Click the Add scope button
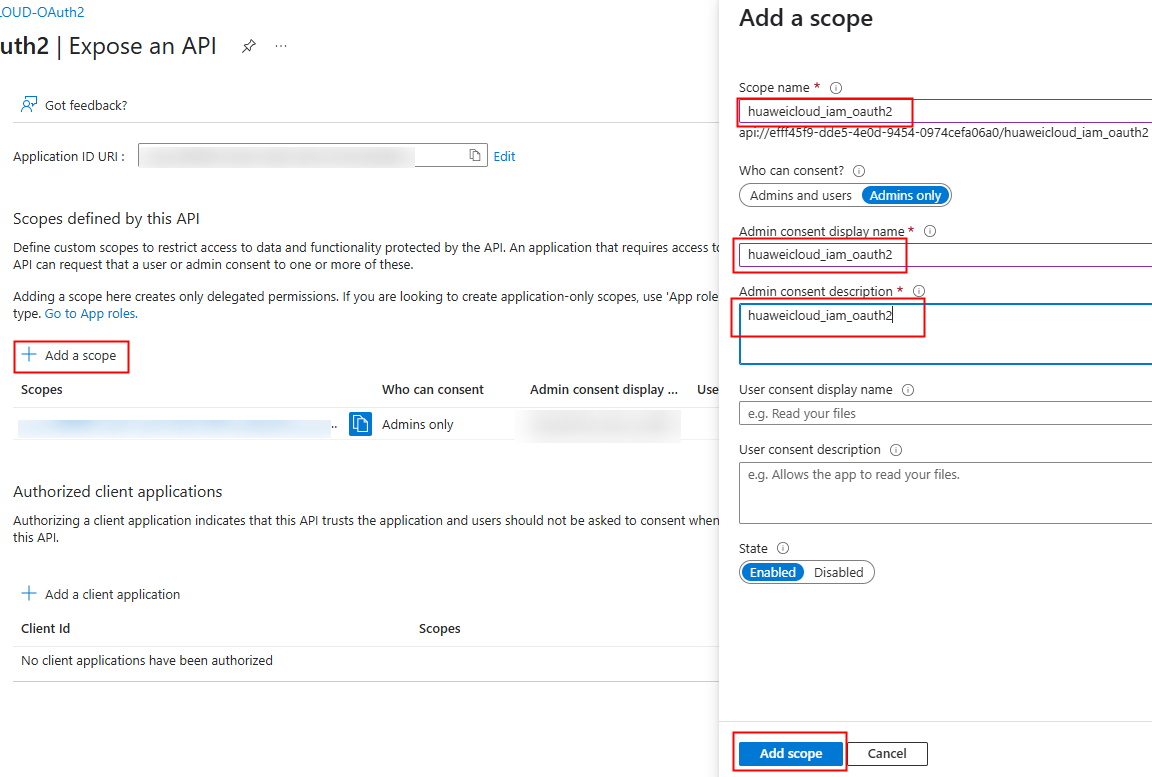The image size is (1152, 777). (x=791, y=753)
